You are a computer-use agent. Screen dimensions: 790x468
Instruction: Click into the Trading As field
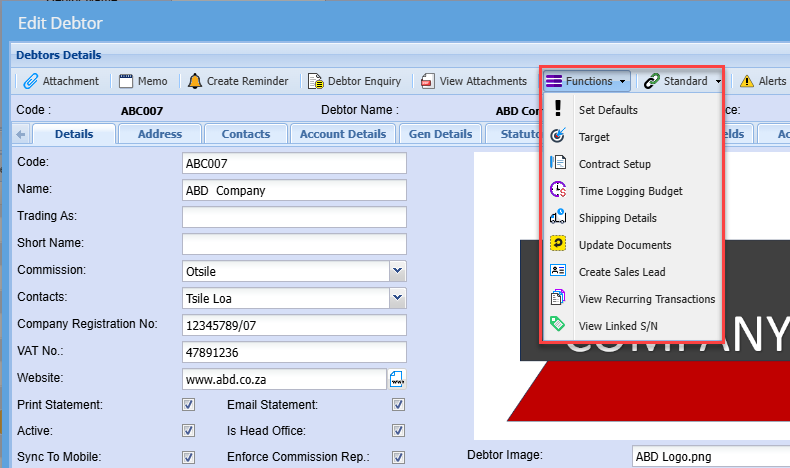[294, 217]
